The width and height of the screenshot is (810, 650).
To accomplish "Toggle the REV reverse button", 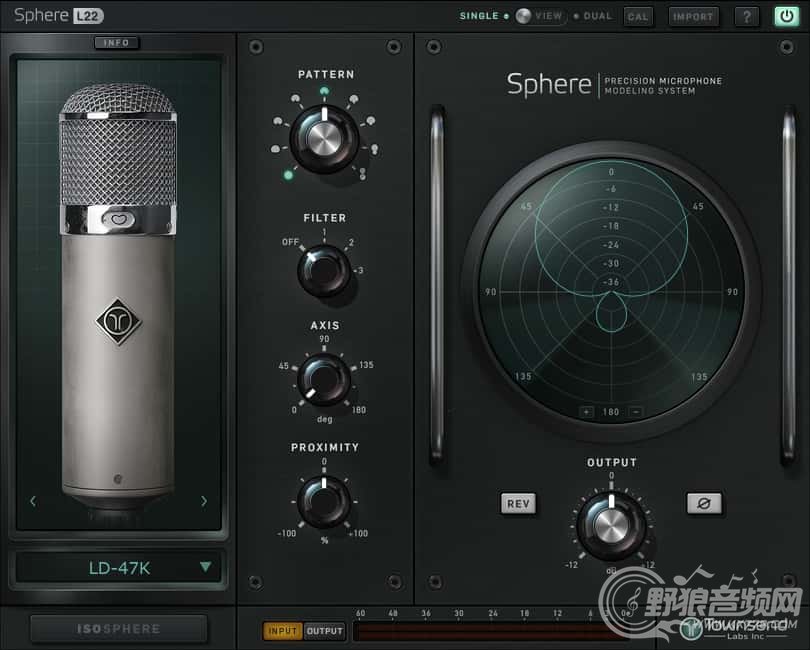I will point(518,503).
